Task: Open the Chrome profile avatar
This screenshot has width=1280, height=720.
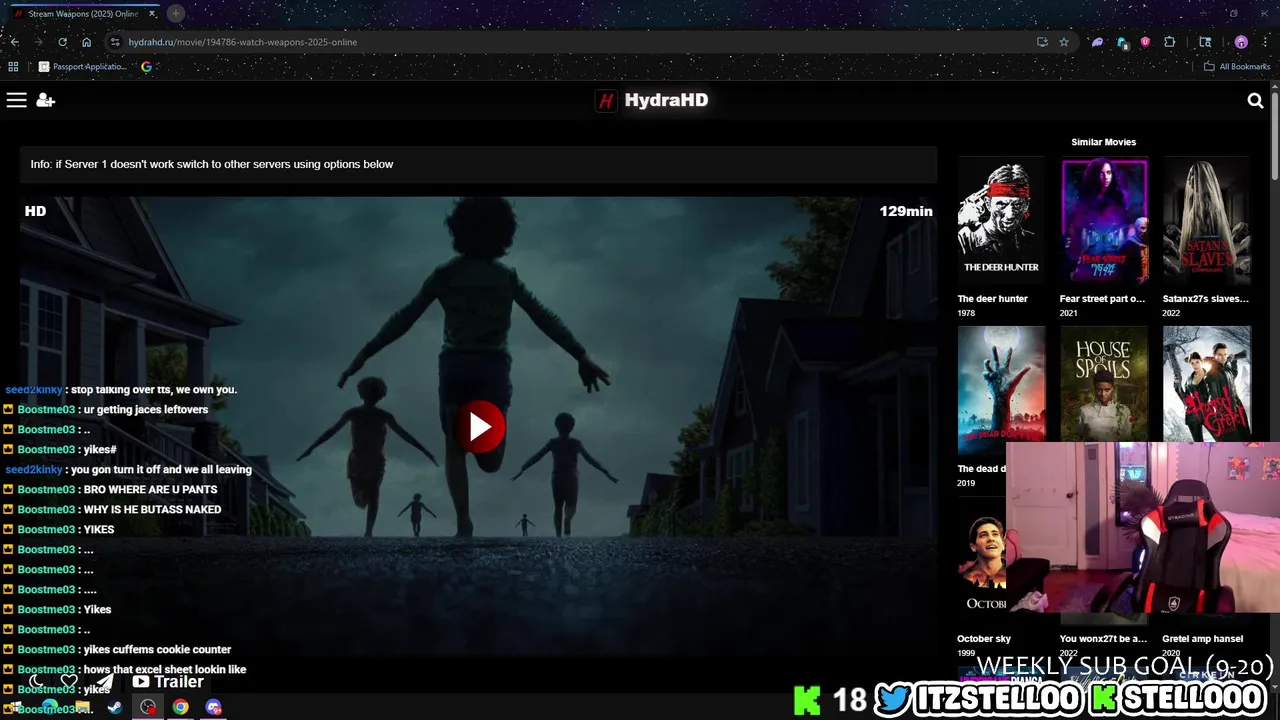Action: [x=1241, y=42]
